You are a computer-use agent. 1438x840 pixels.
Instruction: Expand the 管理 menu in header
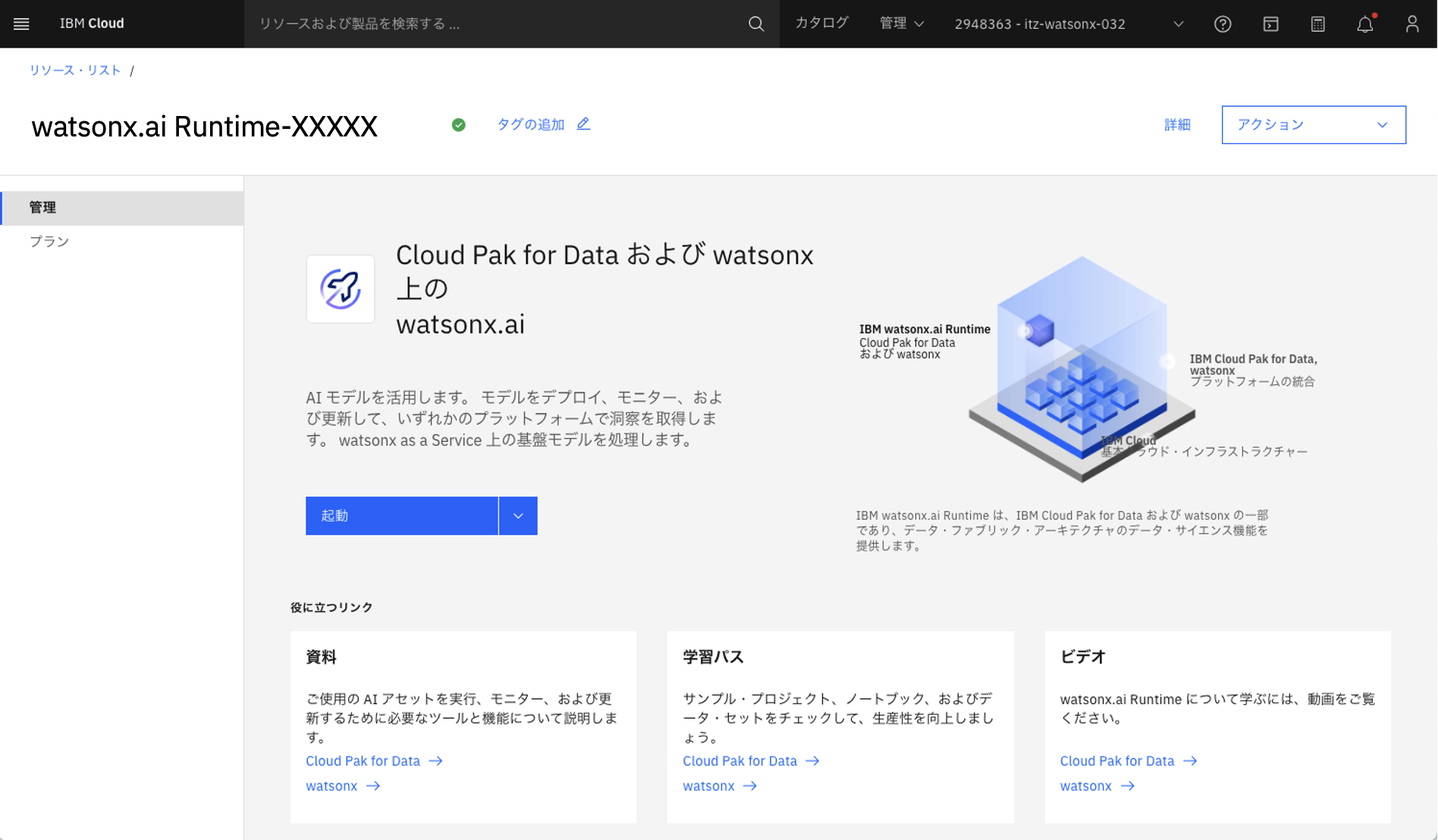click(901, 24)
